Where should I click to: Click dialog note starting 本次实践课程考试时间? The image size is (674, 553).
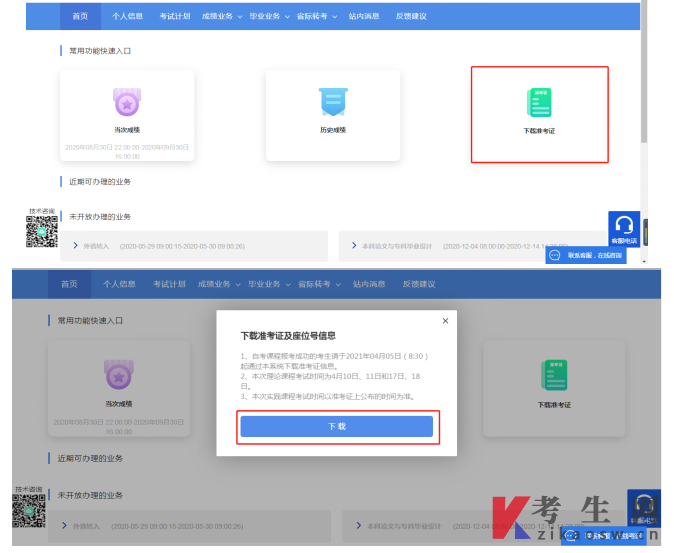pos(329,396)
